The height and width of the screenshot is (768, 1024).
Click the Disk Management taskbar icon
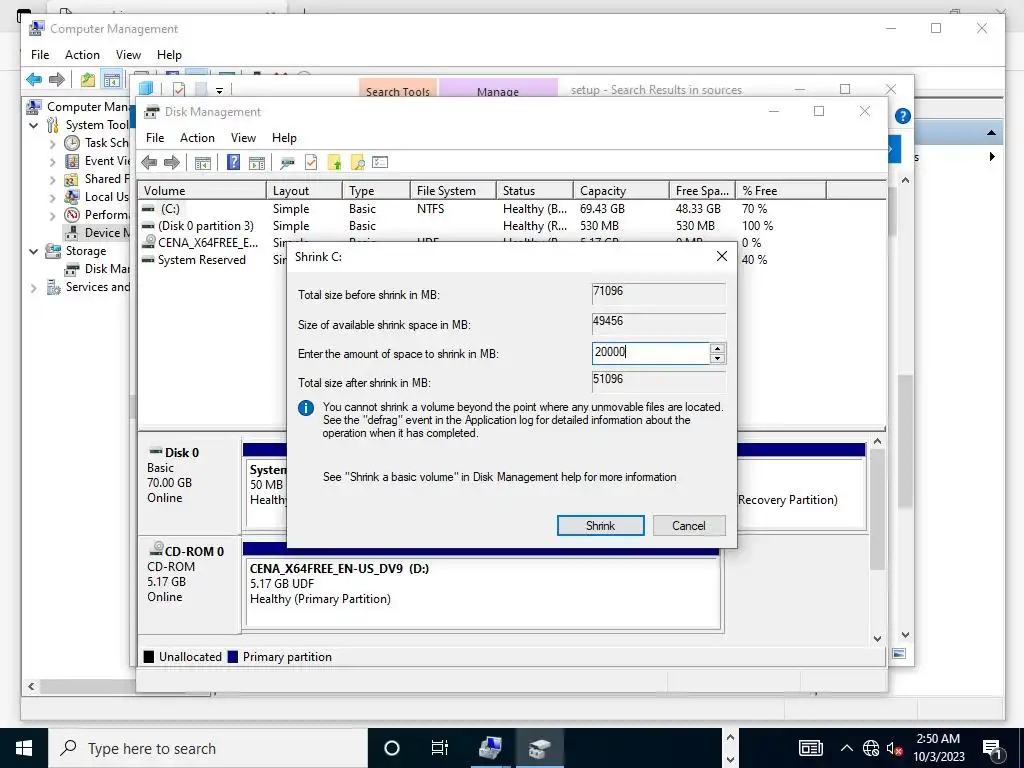point(539,748)
